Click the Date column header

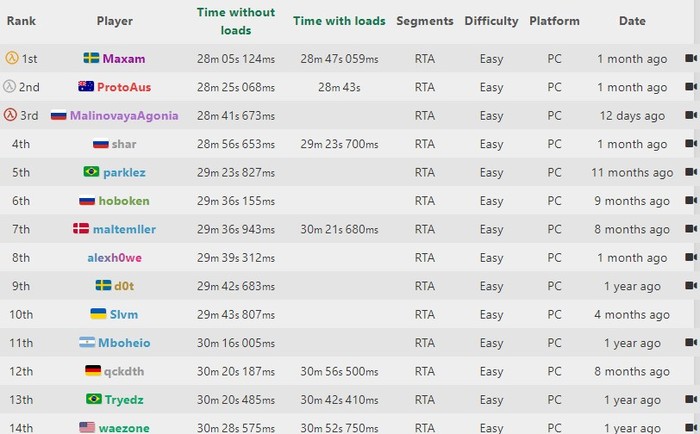pyautogui.click(x=631, y=21)
